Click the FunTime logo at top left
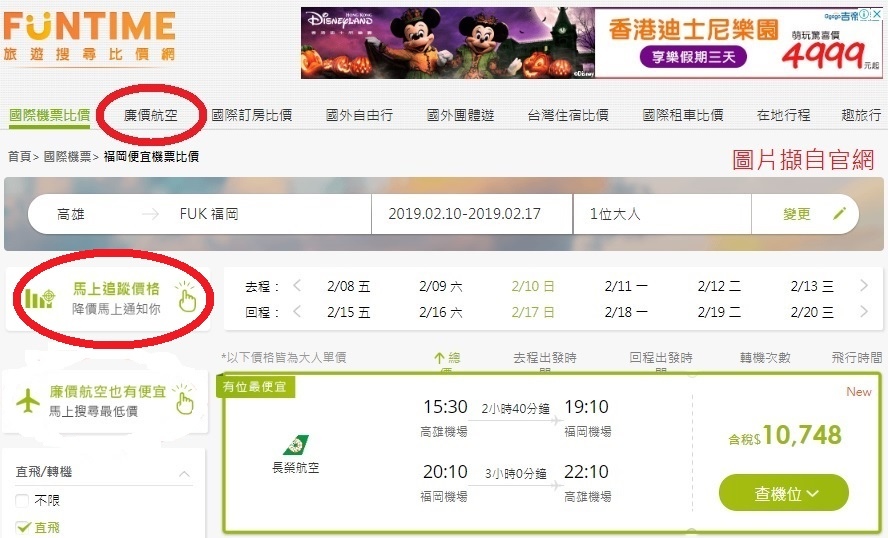Image resolution: width=888 pixels, height=538 pixels. [89, 36]
